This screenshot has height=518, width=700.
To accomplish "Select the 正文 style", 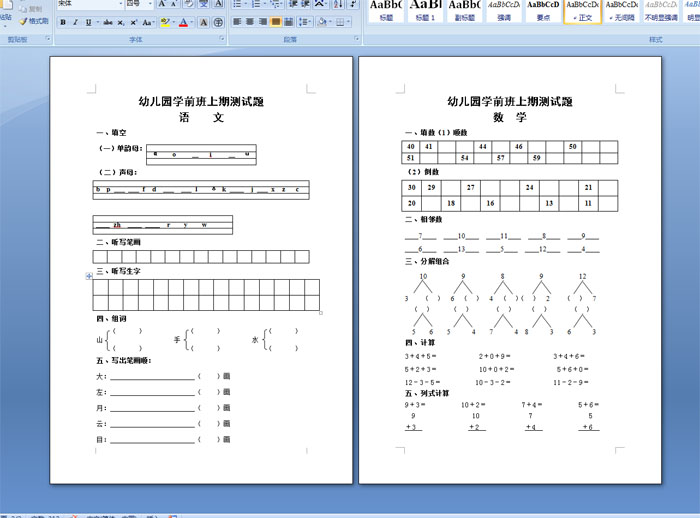I will click(582, 11).
